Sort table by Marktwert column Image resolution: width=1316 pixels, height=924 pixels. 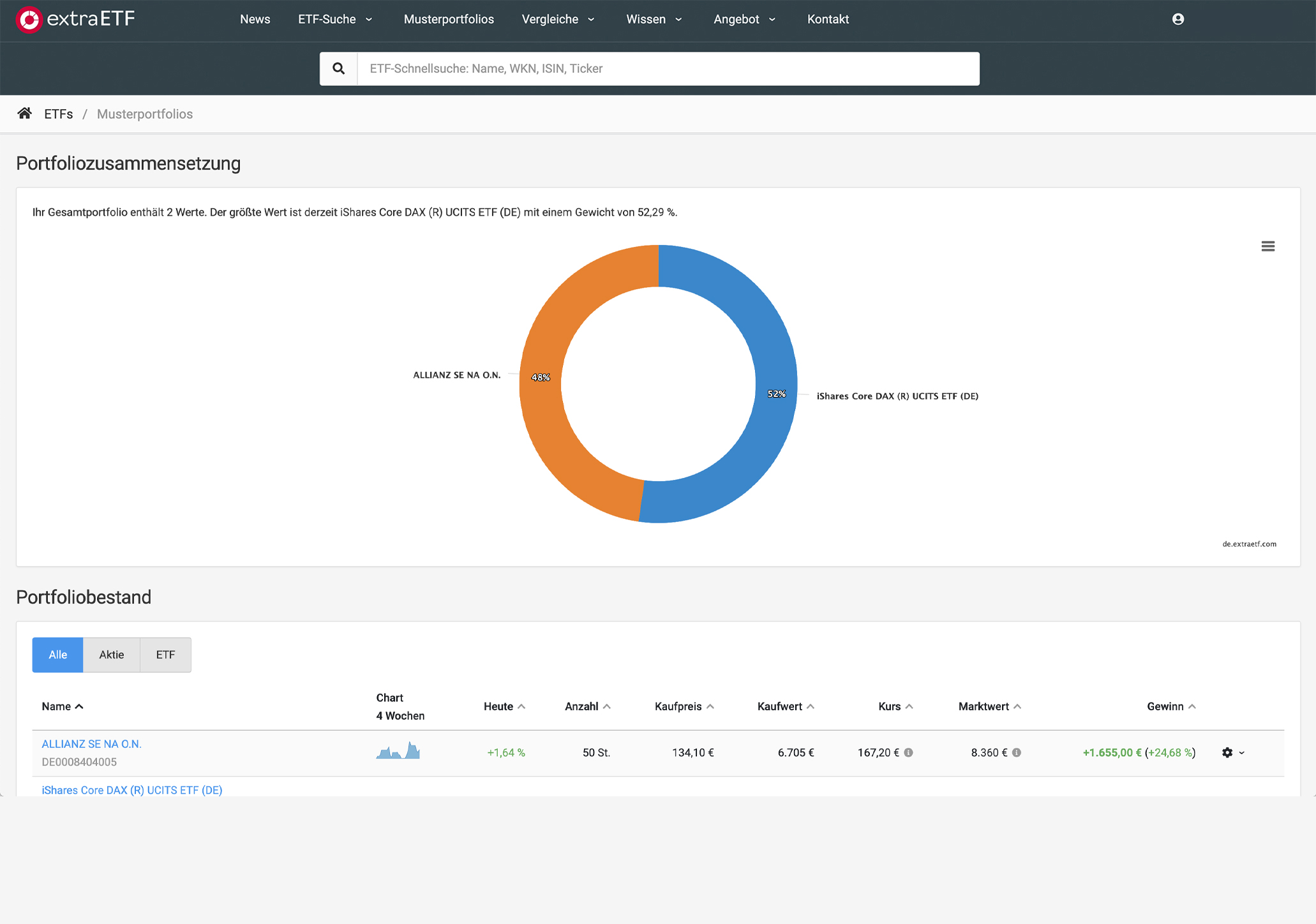pyautogui.click(x=990, y=706)
